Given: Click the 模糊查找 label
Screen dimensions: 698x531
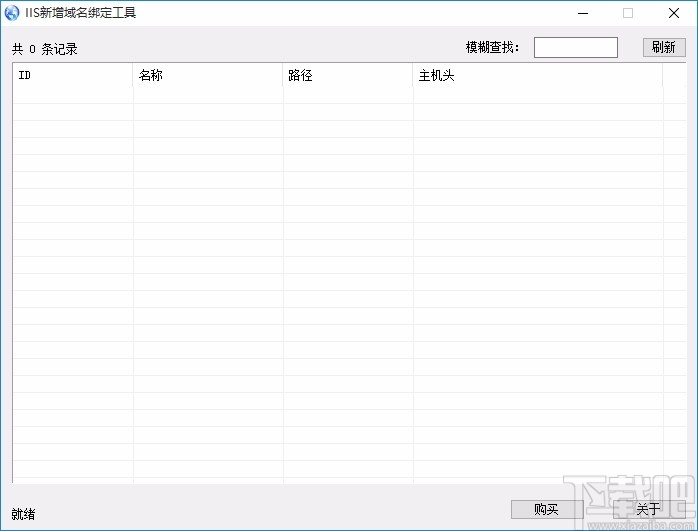Looking at the screenshot, I should pyautogui.click(x=492, y=47).
